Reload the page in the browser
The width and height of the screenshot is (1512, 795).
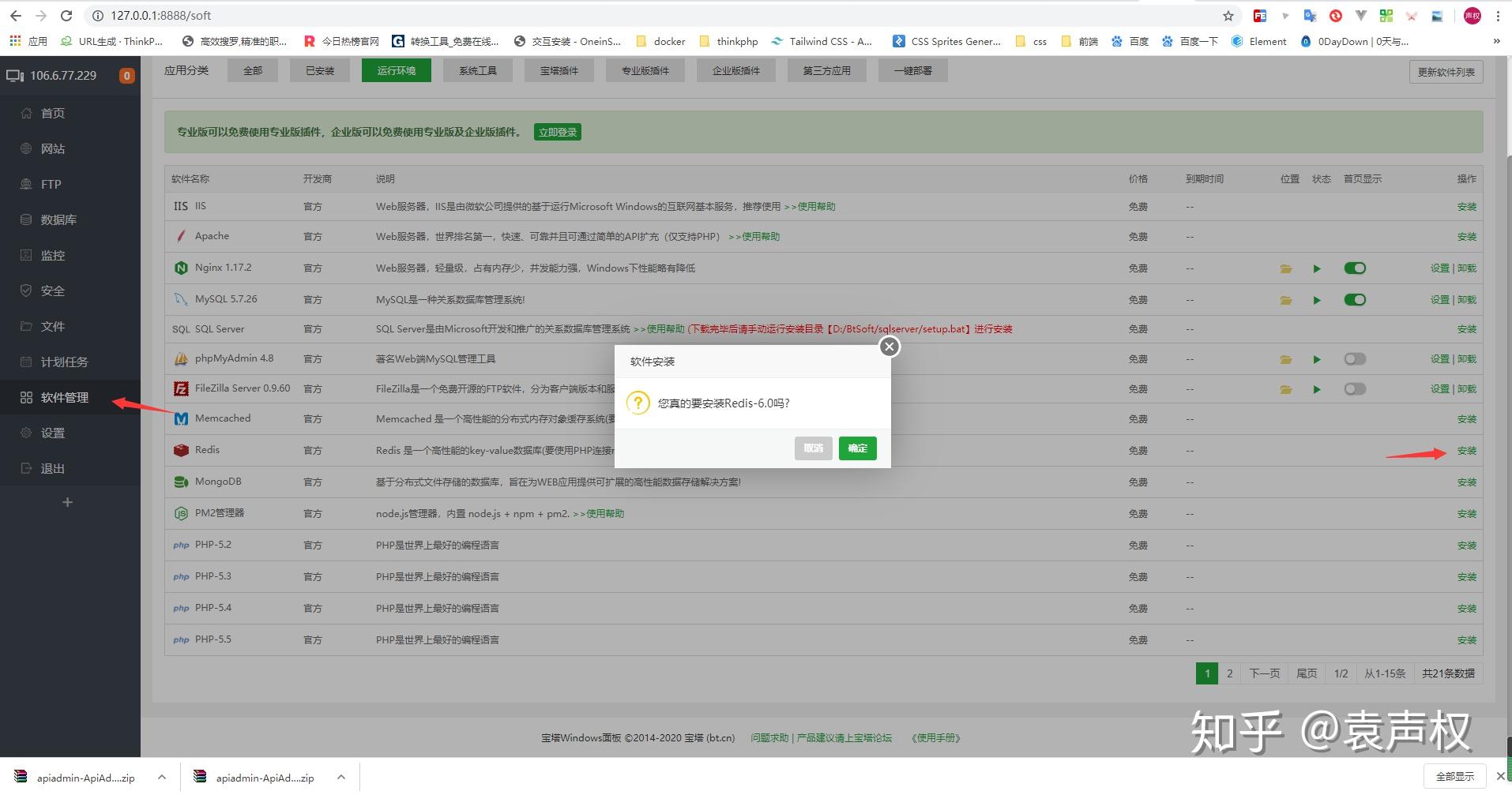point(66,16)
